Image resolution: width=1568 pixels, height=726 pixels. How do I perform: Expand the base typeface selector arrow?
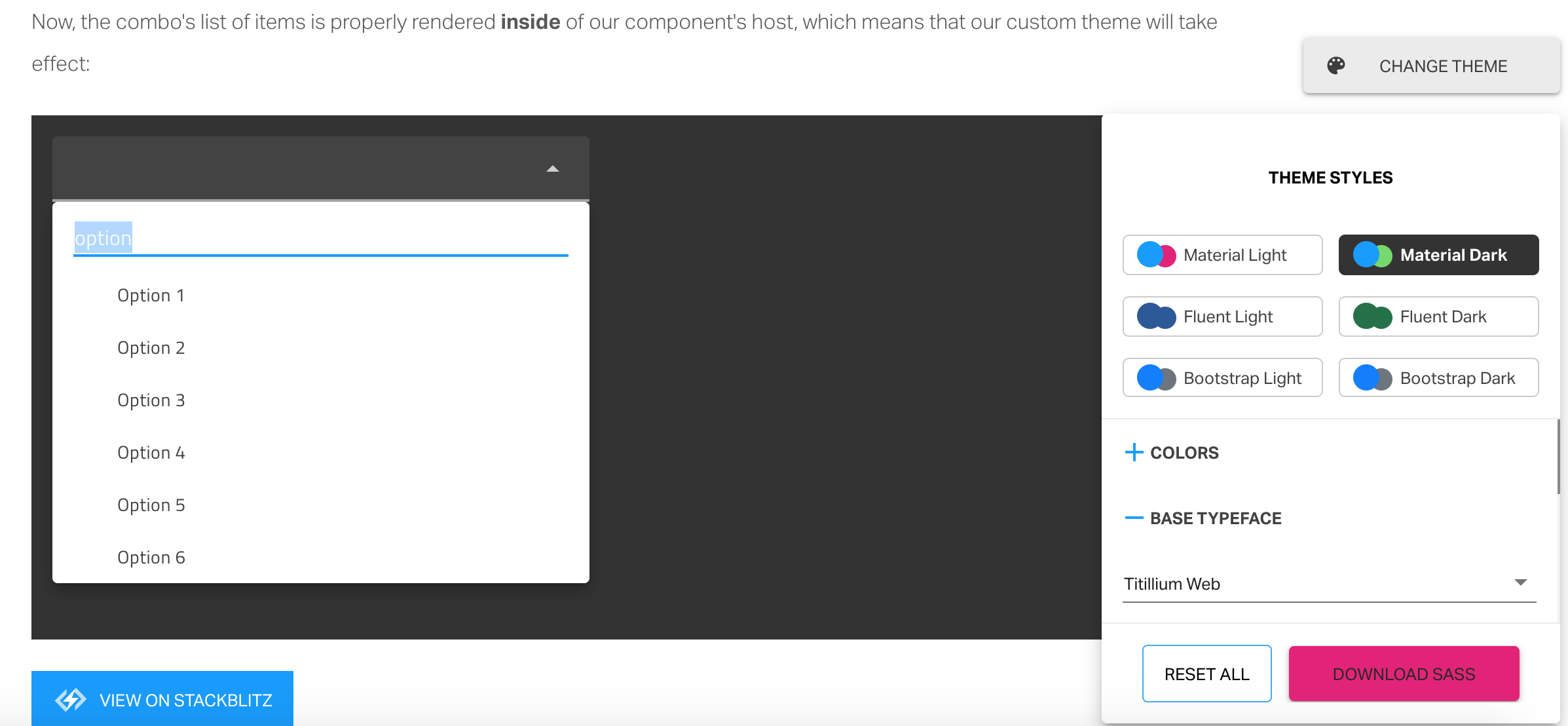tap(1521, 582)
